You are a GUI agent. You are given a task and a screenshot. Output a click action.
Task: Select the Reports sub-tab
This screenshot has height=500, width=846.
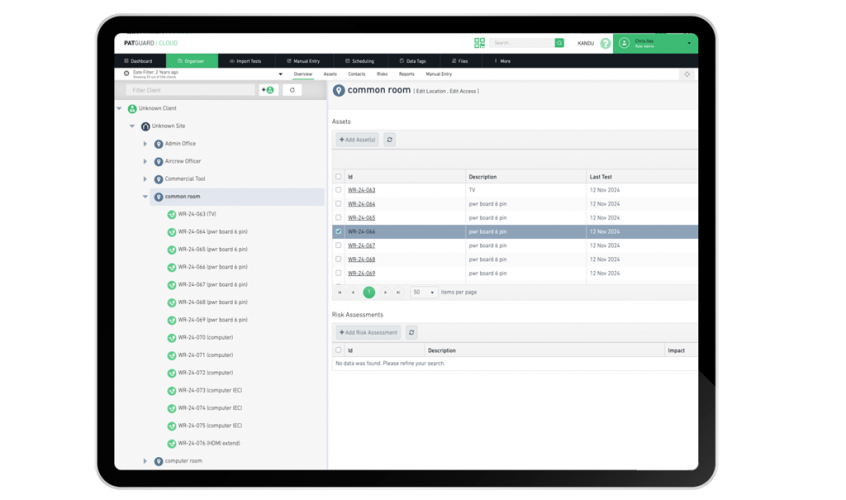[407, 74]
